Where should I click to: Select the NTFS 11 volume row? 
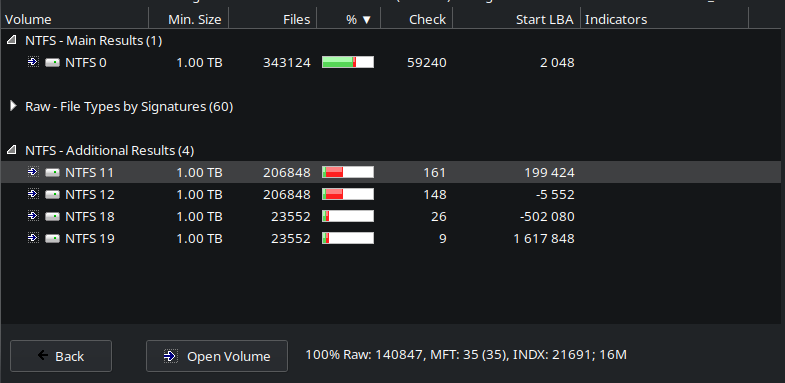tap(391, 172)
